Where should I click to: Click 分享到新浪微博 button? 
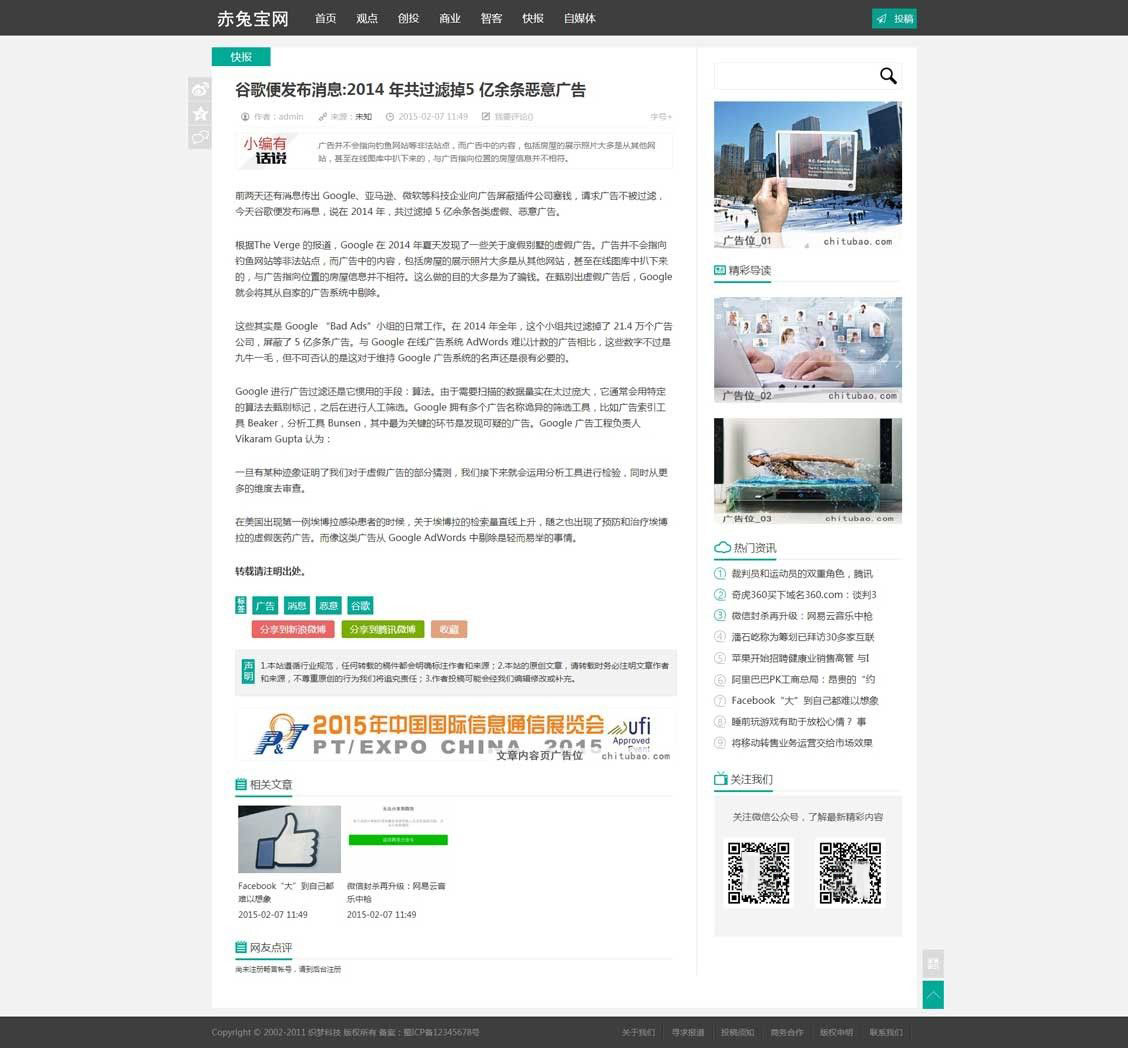[x=292, y=629]
